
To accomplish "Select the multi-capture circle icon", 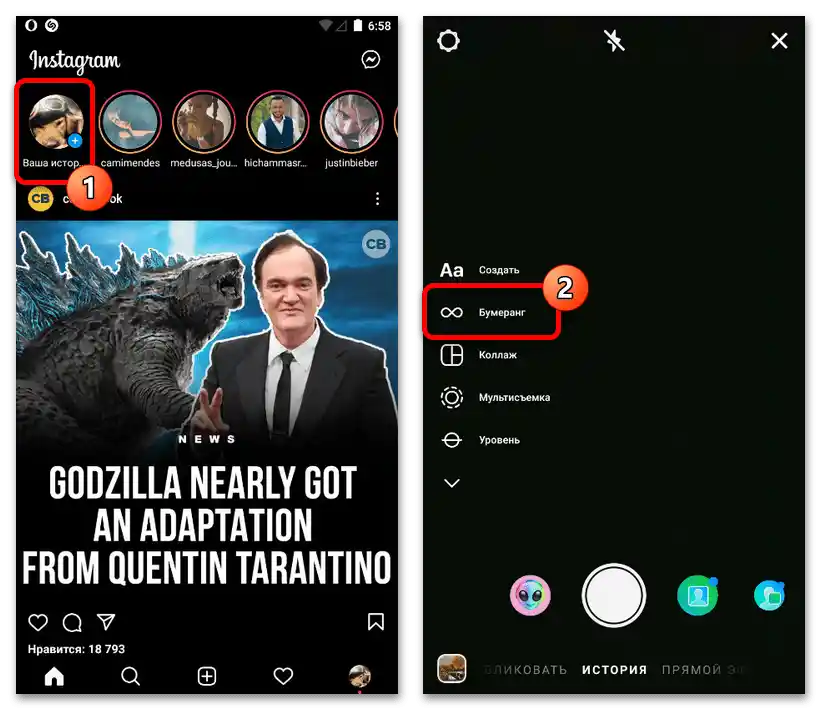I will point(451,397).
